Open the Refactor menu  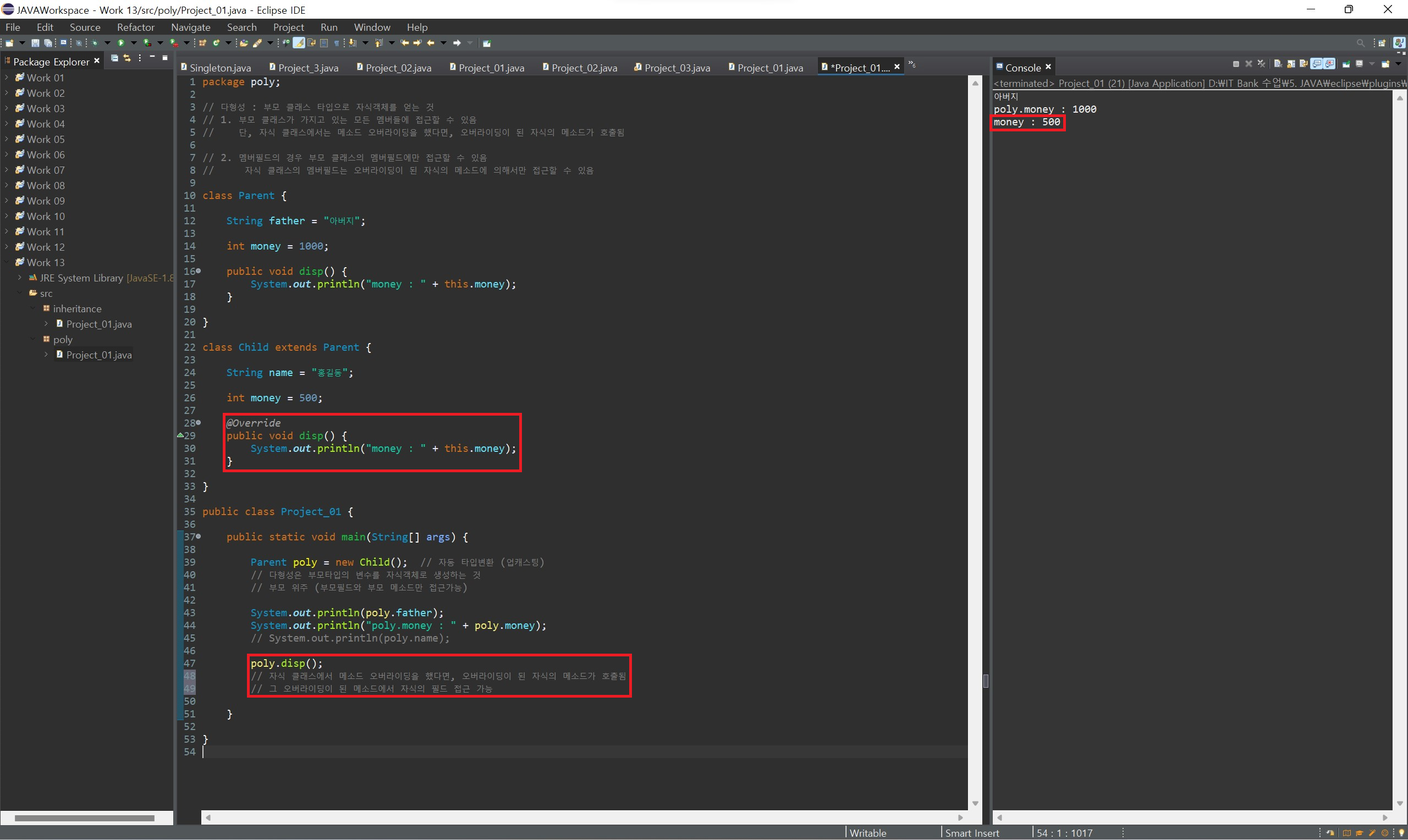(x=135, y=27)
